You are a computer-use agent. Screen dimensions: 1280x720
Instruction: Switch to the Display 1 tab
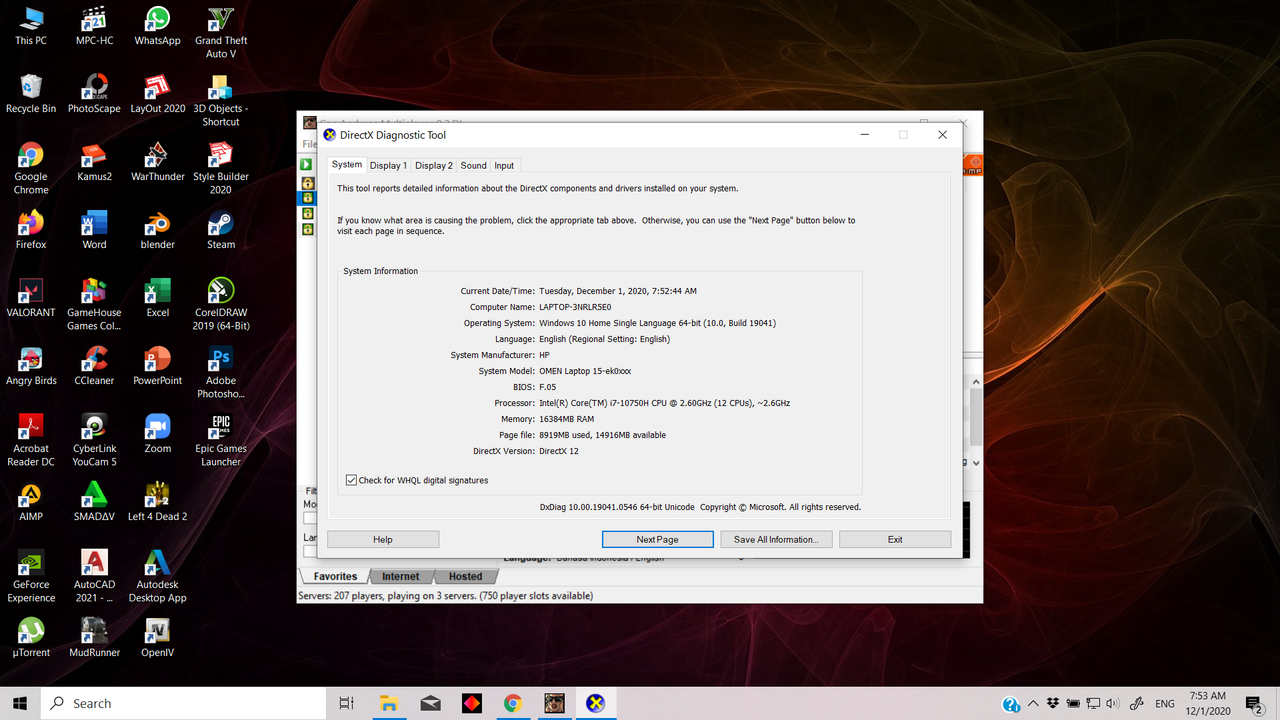tap(388, 165)
